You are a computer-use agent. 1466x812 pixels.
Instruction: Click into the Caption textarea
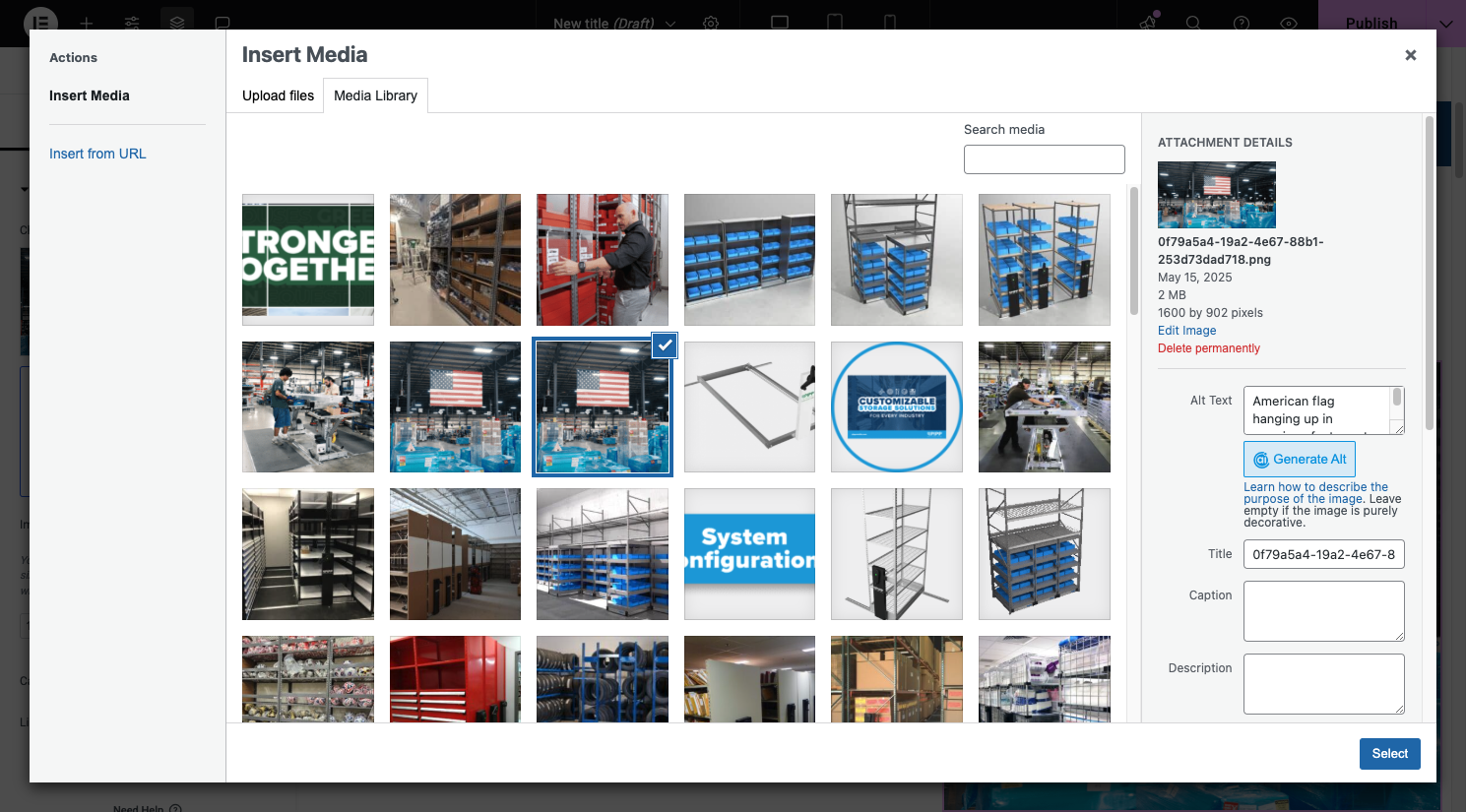[1324, 611]
